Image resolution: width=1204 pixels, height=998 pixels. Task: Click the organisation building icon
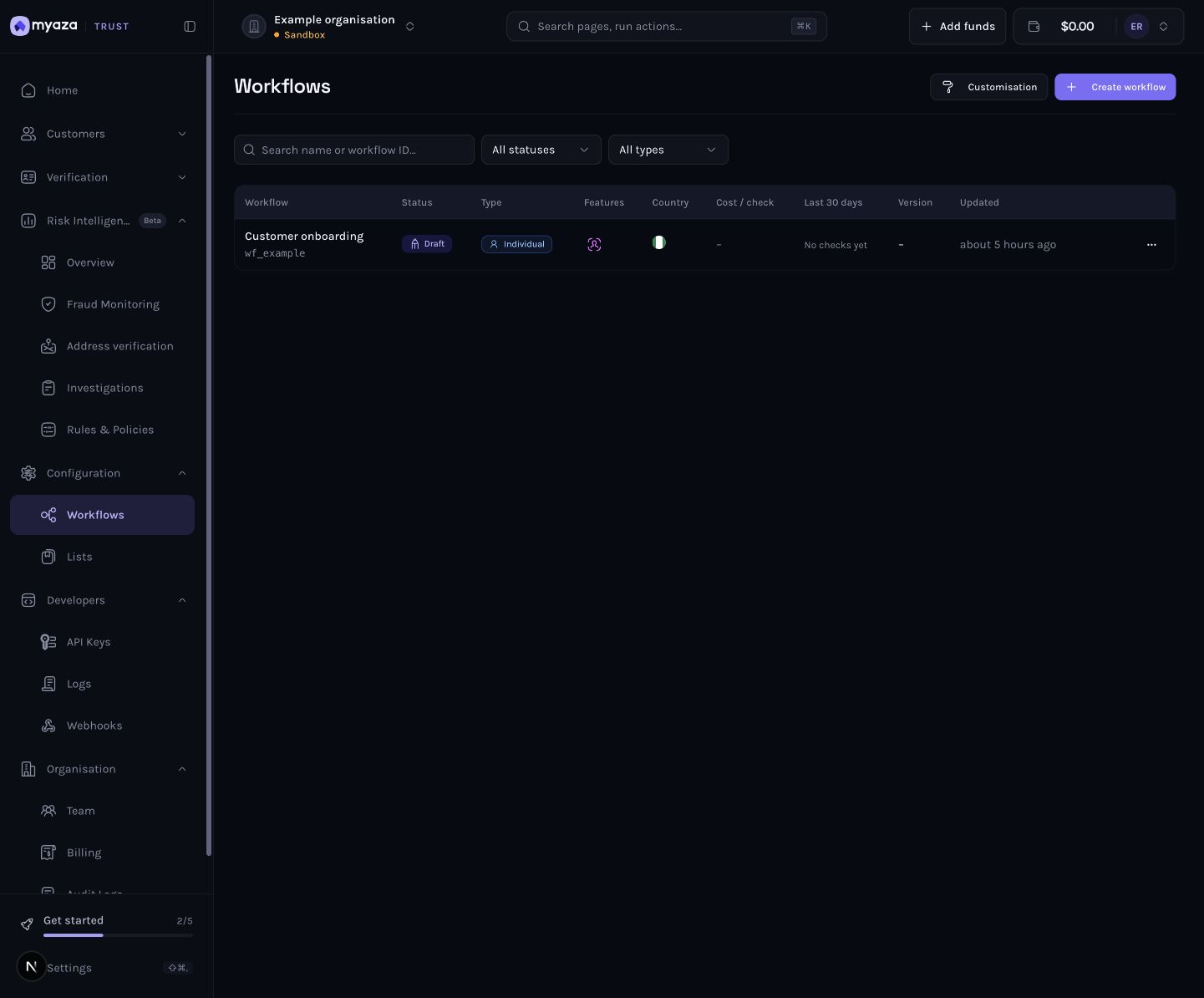pyautogui.click(x=254, y=27)
